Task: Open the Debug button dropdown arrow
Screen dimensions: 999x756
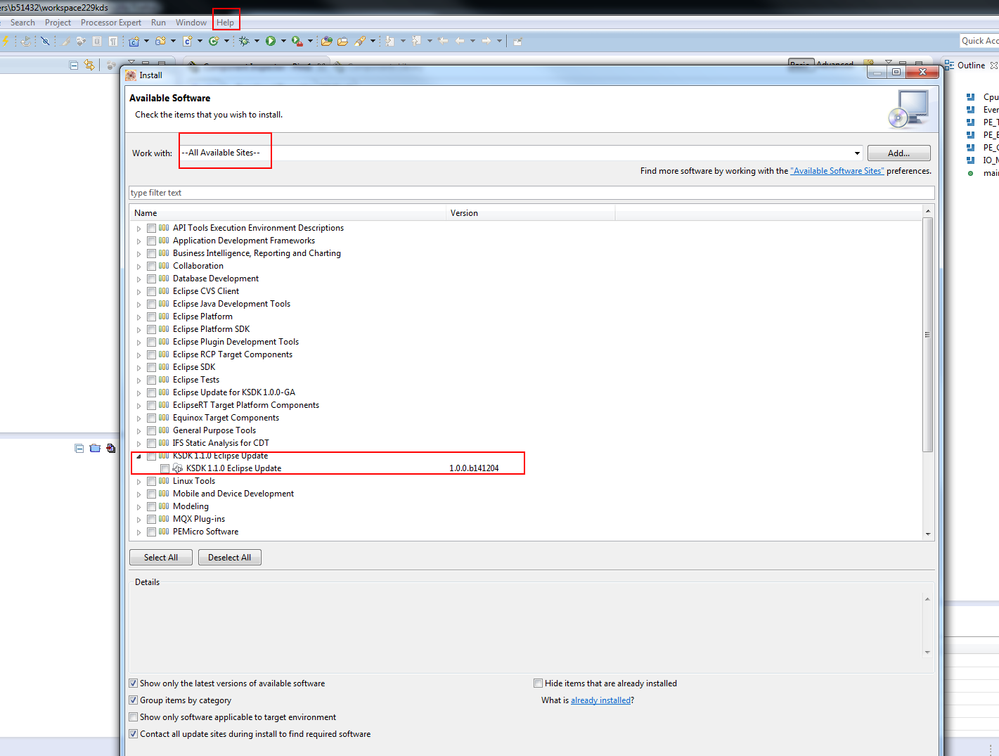Action: click(257, 41)
